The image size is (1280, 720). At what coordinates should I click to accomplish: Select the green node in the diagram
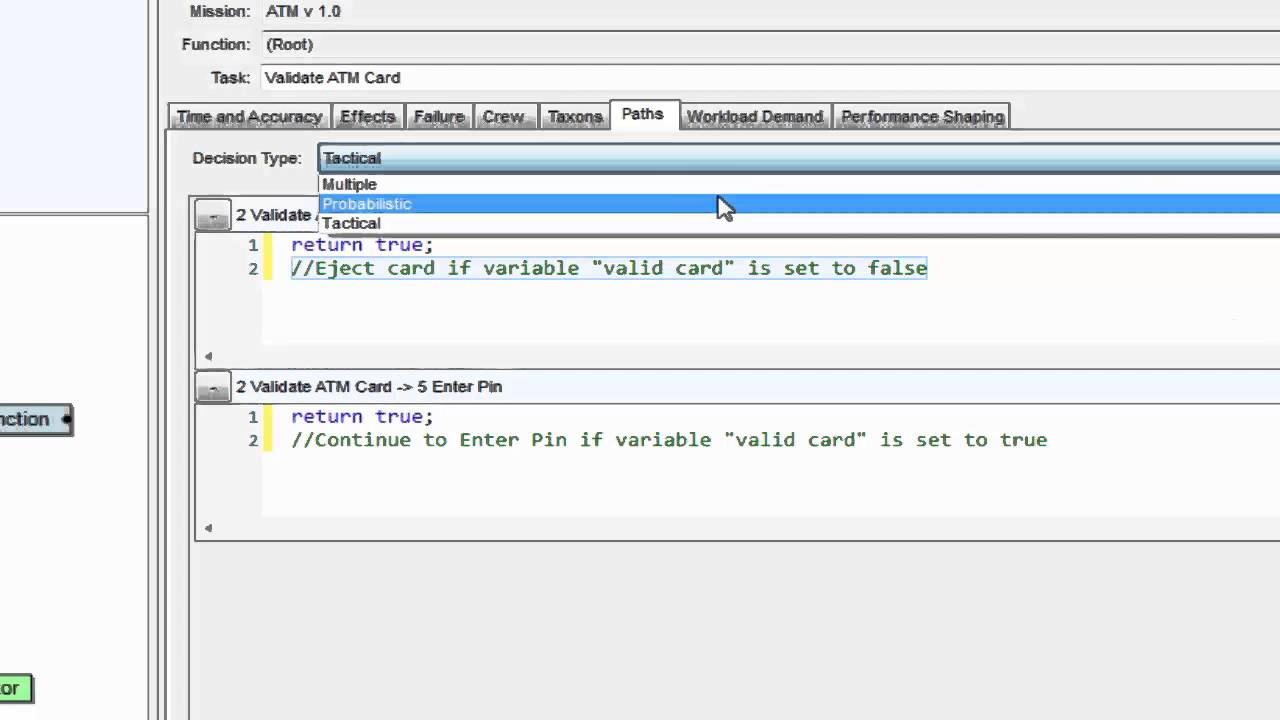tap(15, 688)
